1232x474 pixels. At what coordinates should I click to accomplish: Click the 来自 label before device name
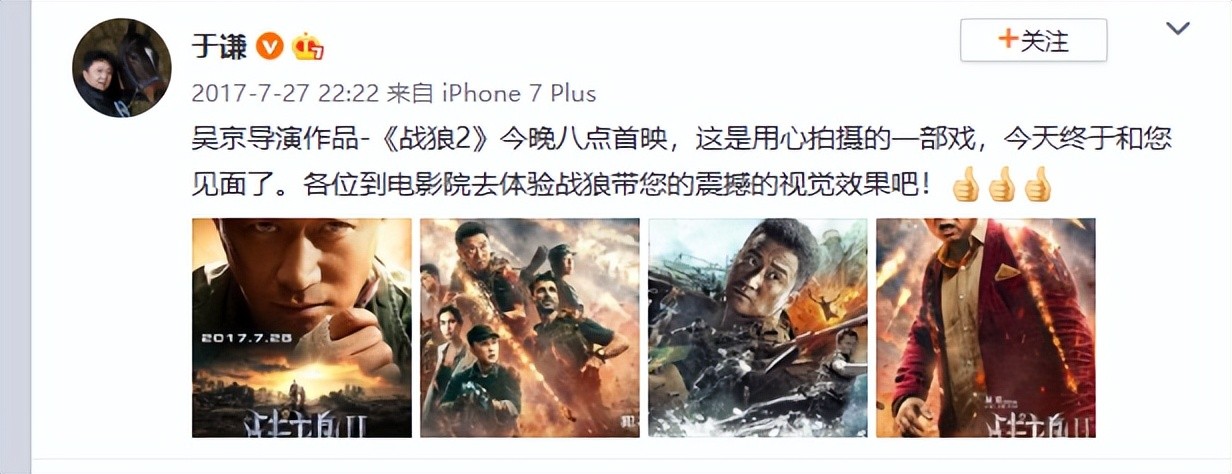(410, 94)
